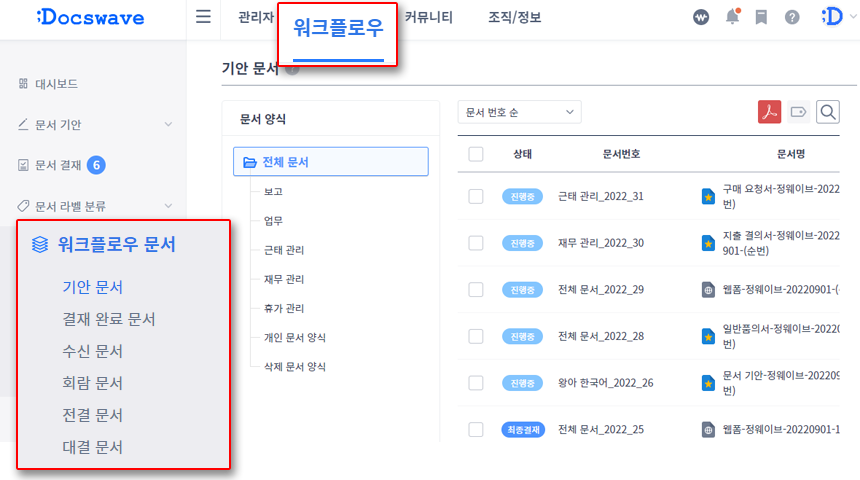
Task: Open 문서 결재 in sidebar
Action: tap(58, 165)
